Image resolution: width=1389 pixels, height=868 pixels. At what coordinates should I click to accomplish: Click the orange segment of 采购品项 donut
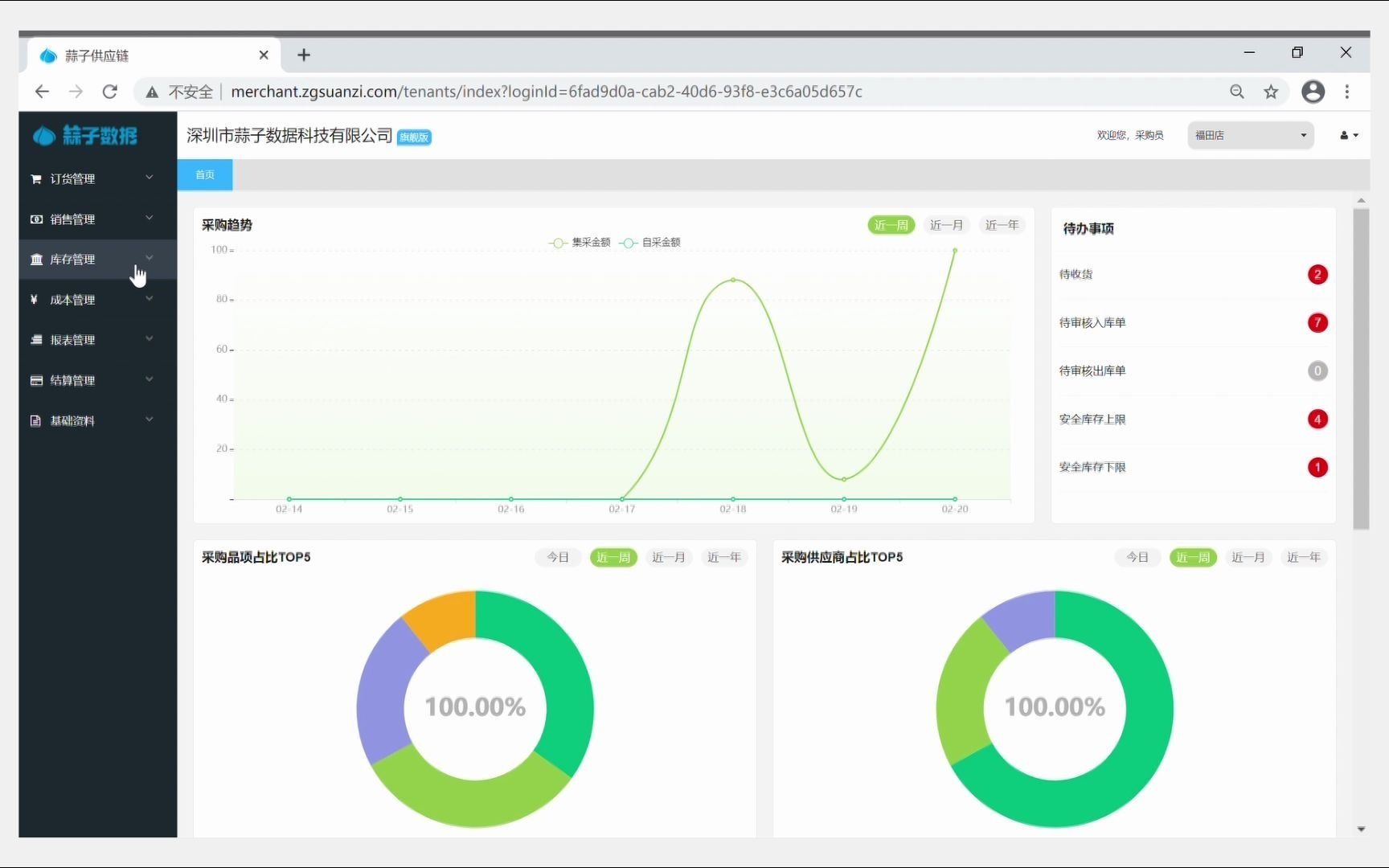click(445, 618)
